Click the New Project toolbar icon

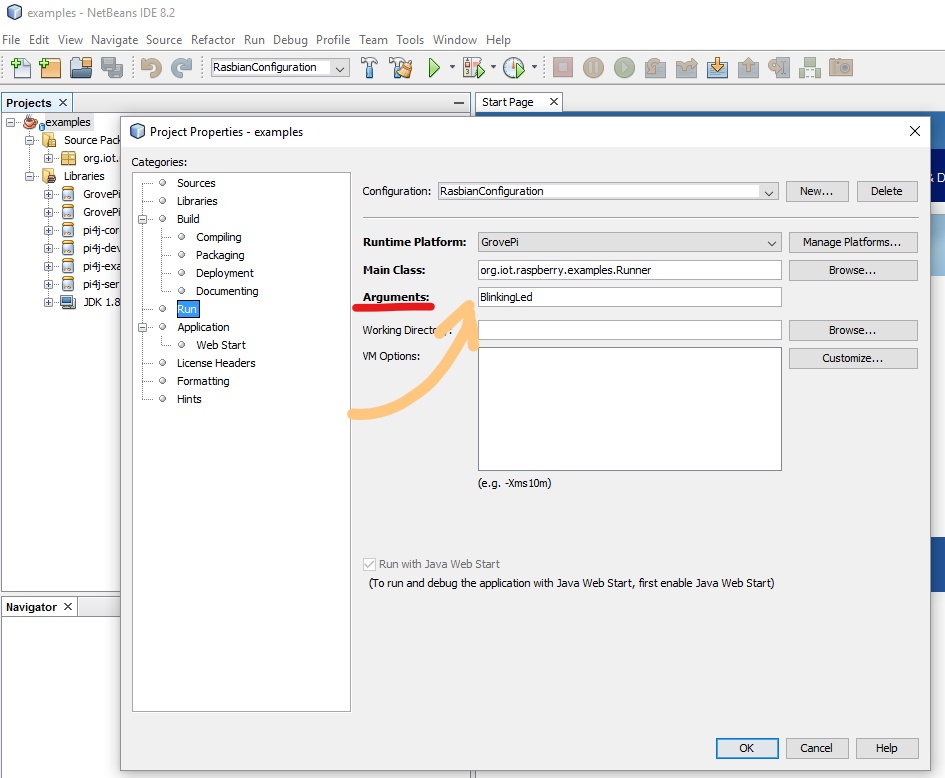(50, 67)
